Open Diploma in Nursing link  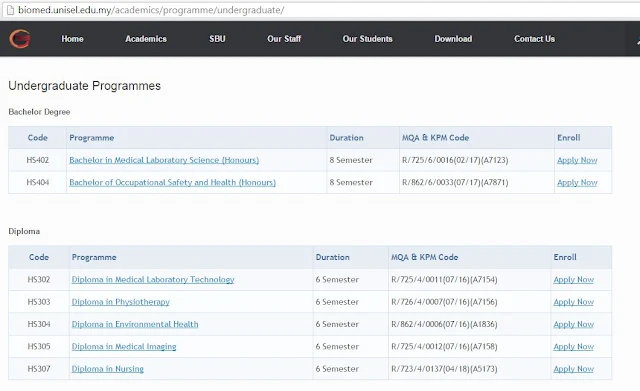coord(107,369)
